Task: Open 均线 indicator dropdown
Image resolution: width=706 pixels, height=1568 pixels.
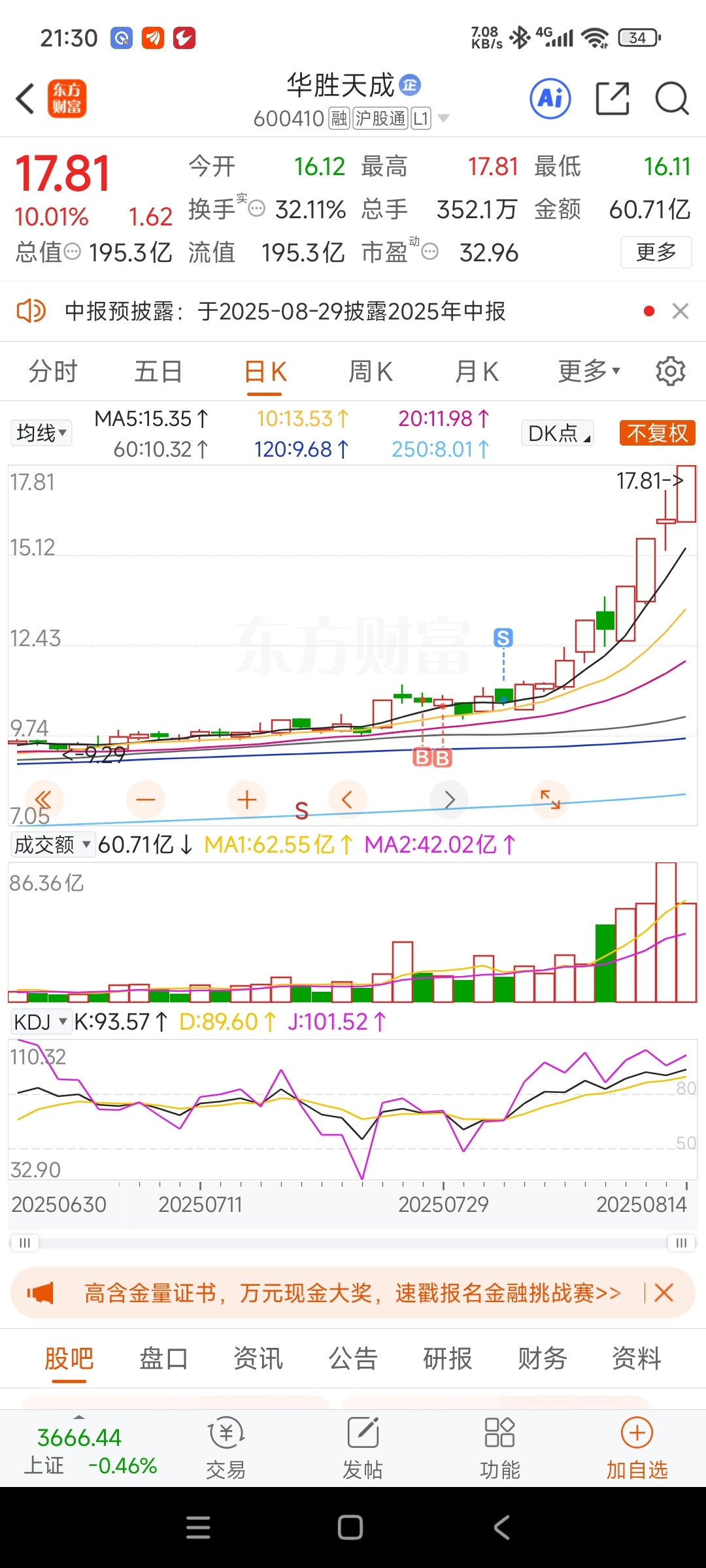Action: [41, 433]
